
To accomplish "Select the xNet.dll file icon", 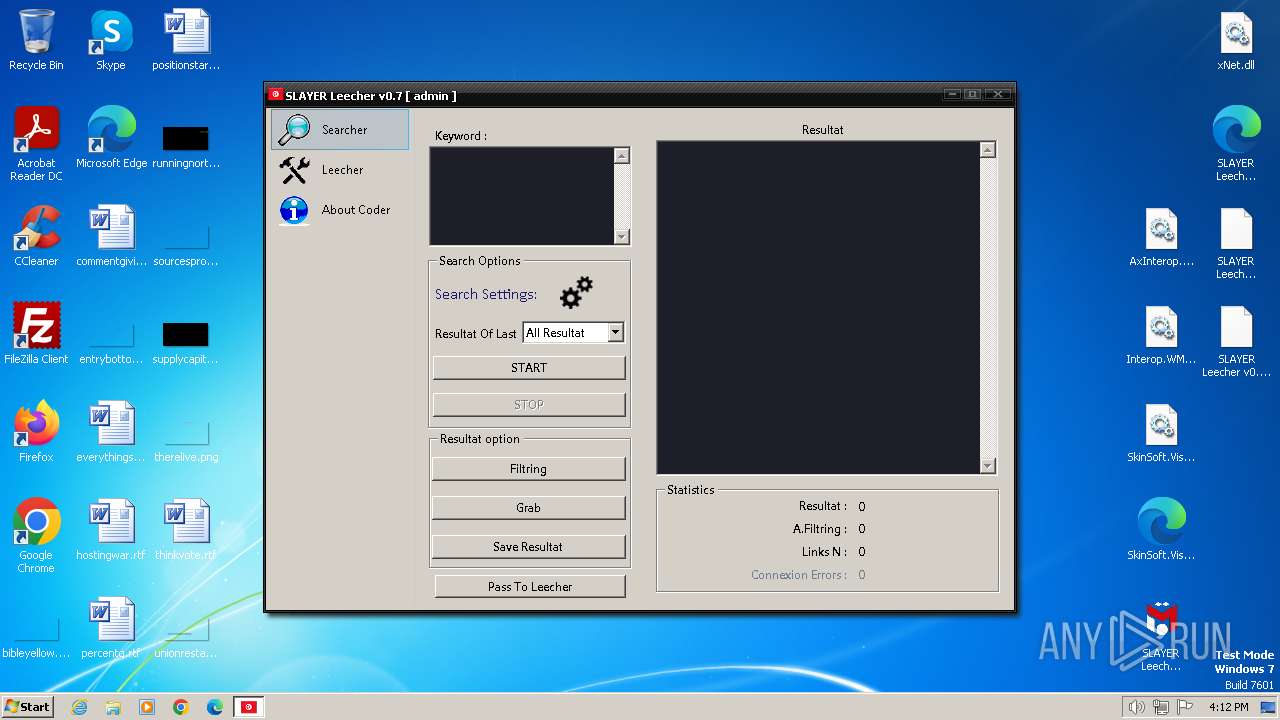I will coord(1236,40).
